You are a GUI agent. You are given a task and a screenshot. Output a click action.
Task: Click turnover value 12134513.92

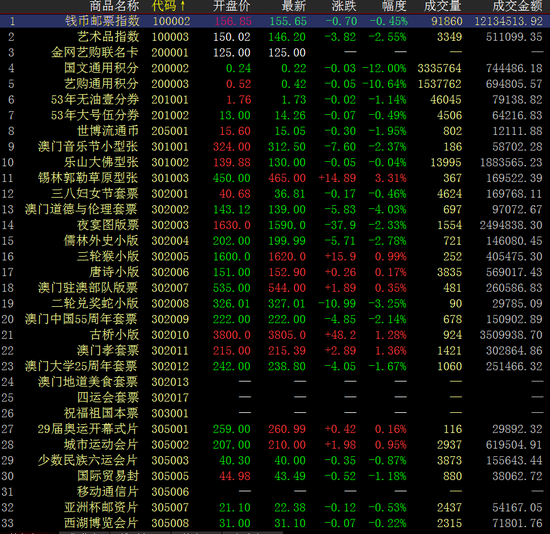point(509,21)
